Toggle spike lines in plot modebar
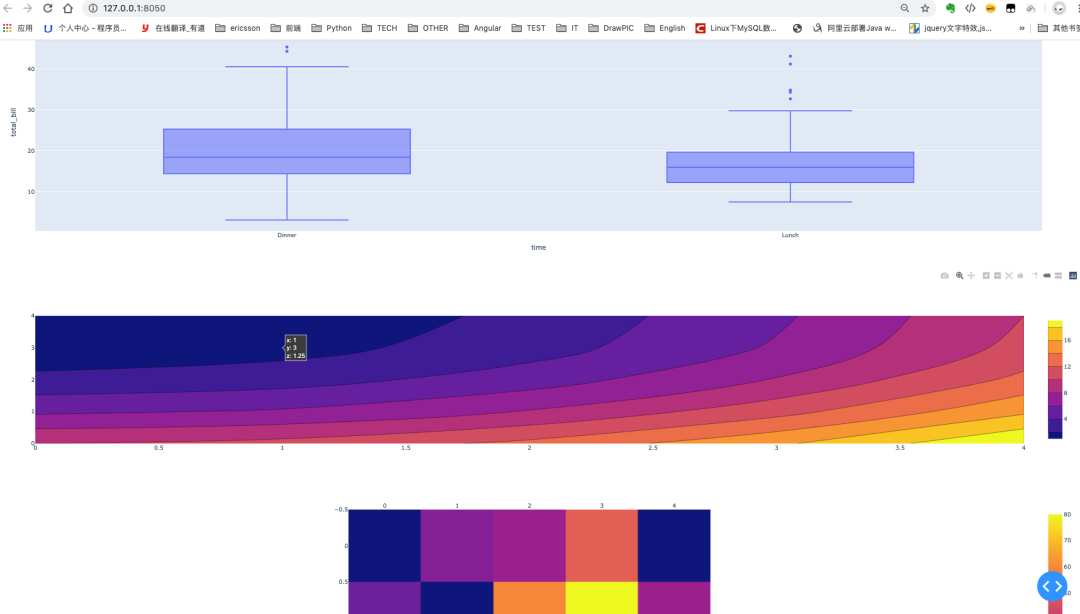 point(1035,276)
